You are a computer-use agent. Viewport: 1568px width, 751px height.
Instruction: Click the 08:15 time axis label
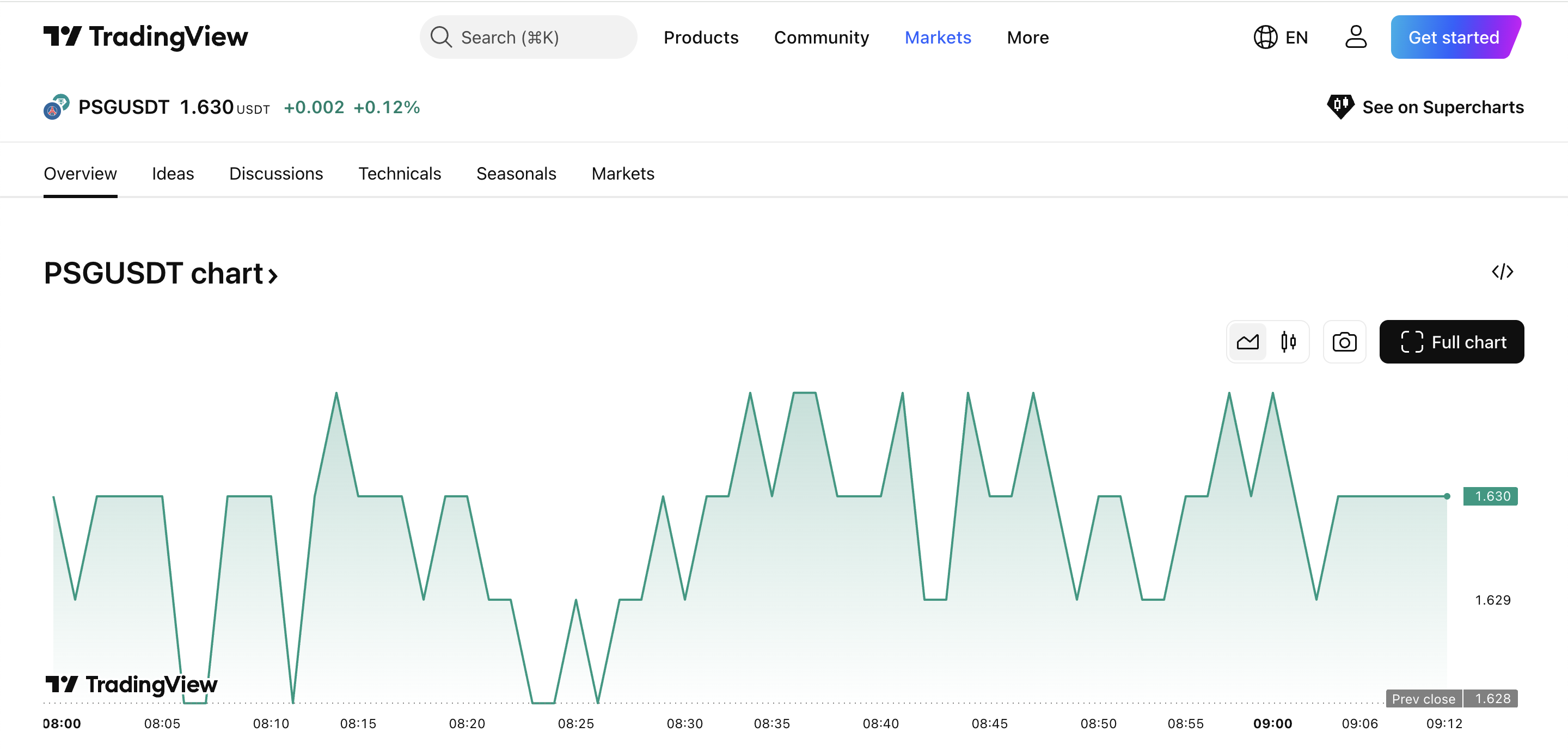pyautogui.click(x=358, y=724)
